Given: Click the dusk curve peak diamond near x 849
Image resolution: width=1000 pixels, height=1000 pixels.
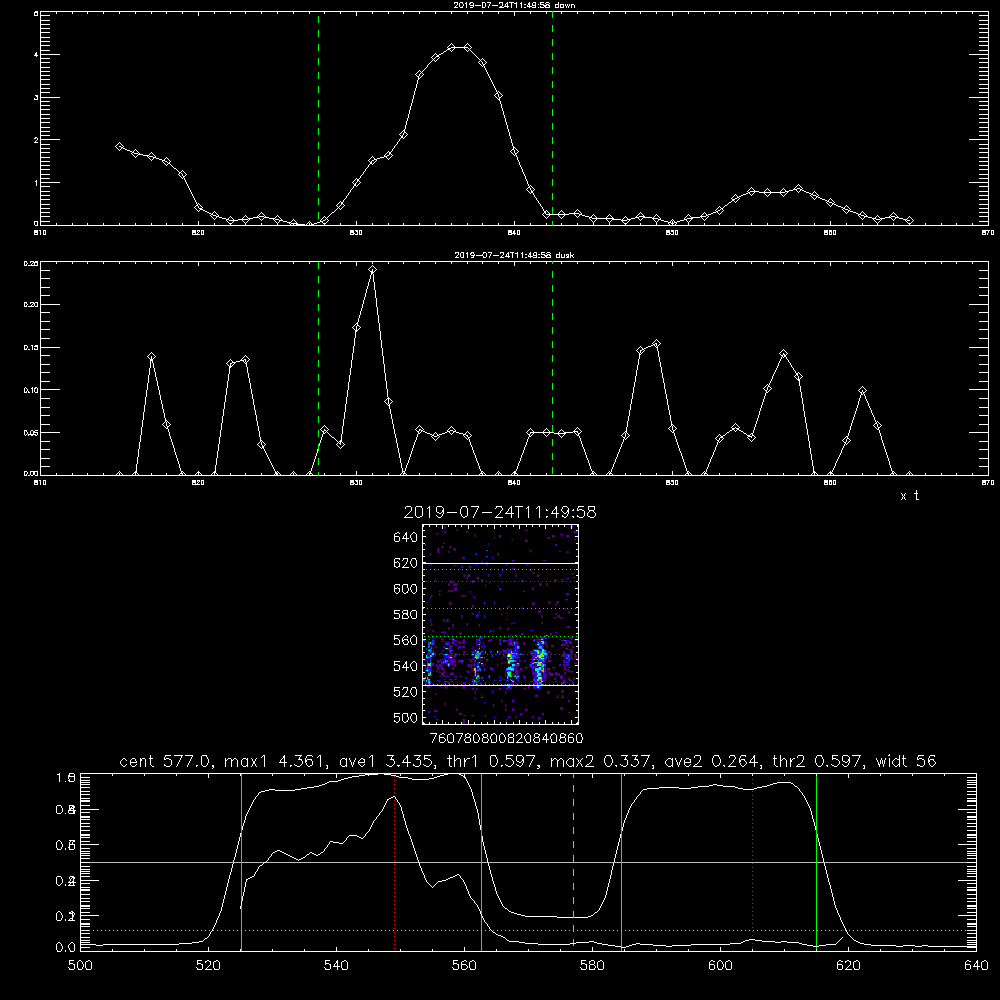Looking at the screenshot, I should click(656, 344).
